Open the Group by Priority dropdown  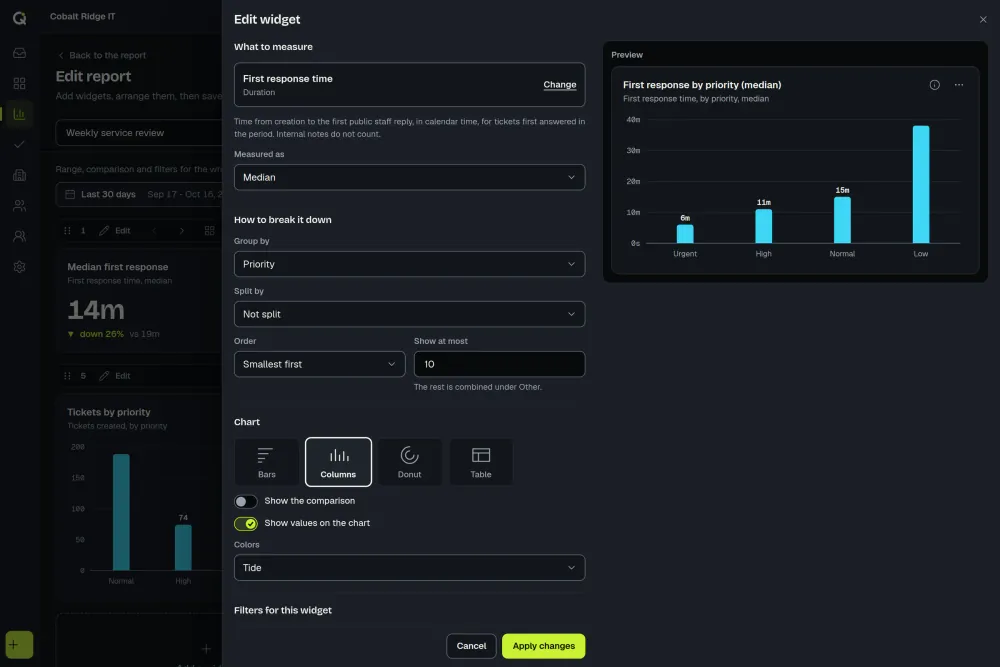[409, 264]
